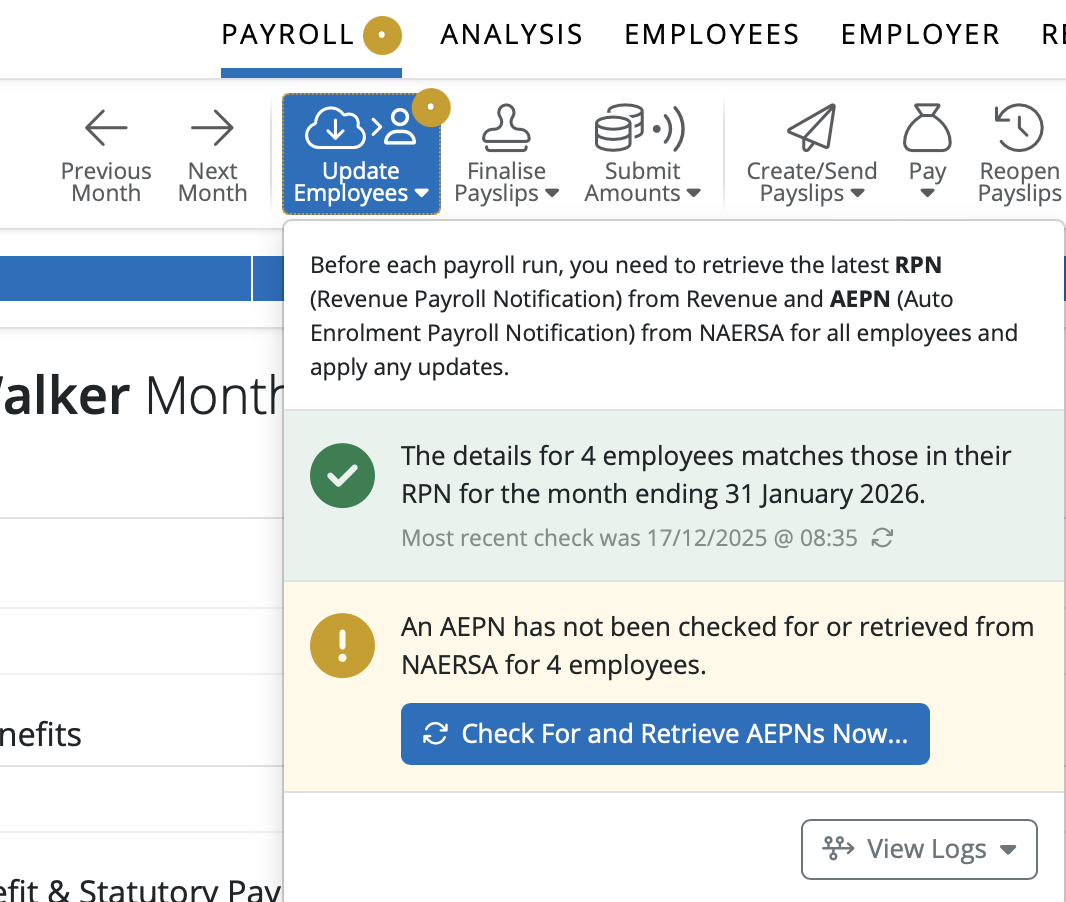Go to Next Month arrow
The image size is (1066, 902).
click(x=212, y=128)
